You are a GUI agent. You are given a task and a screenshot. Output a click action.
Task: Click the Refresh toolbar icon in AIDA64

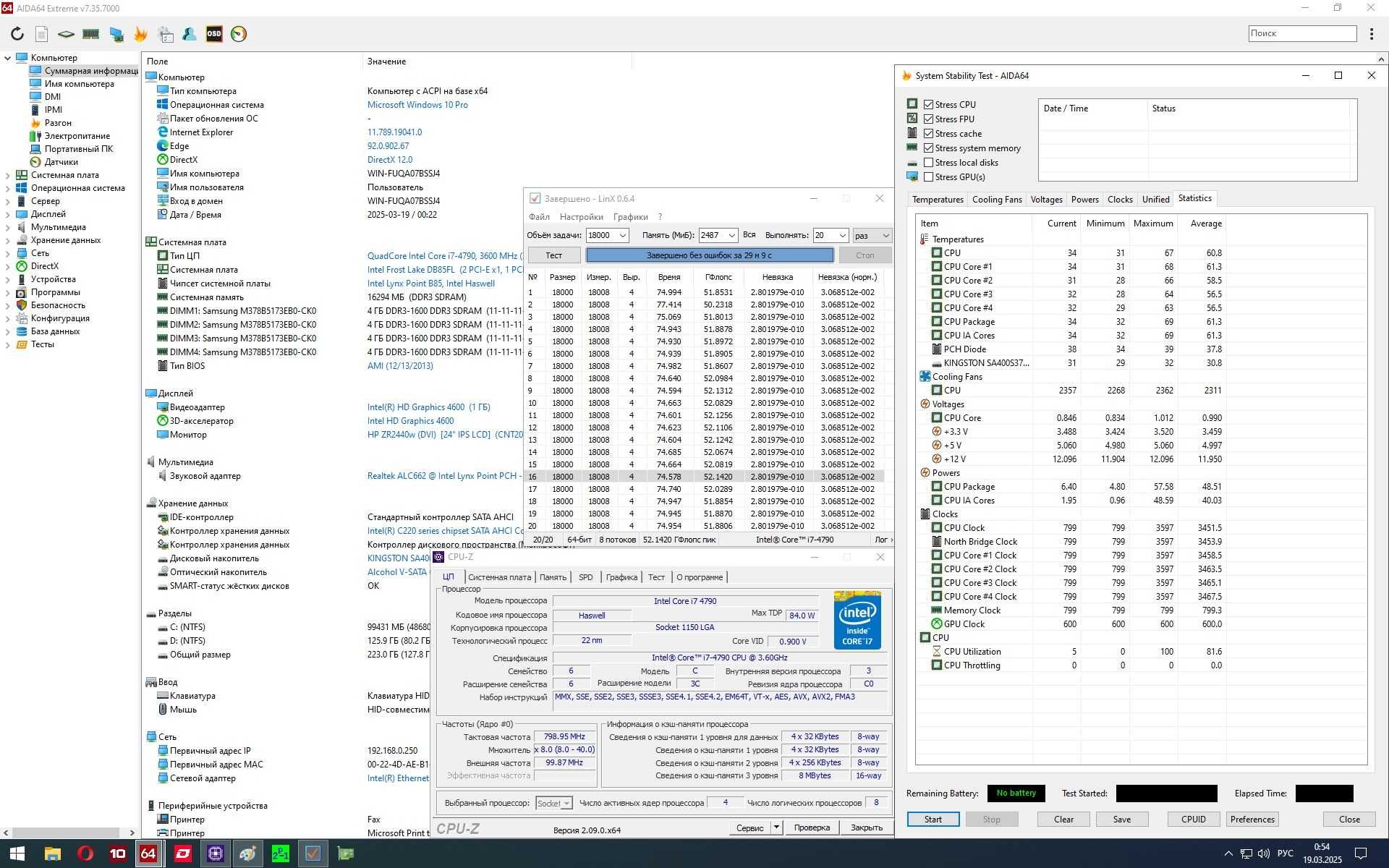[x=17, y=34]
